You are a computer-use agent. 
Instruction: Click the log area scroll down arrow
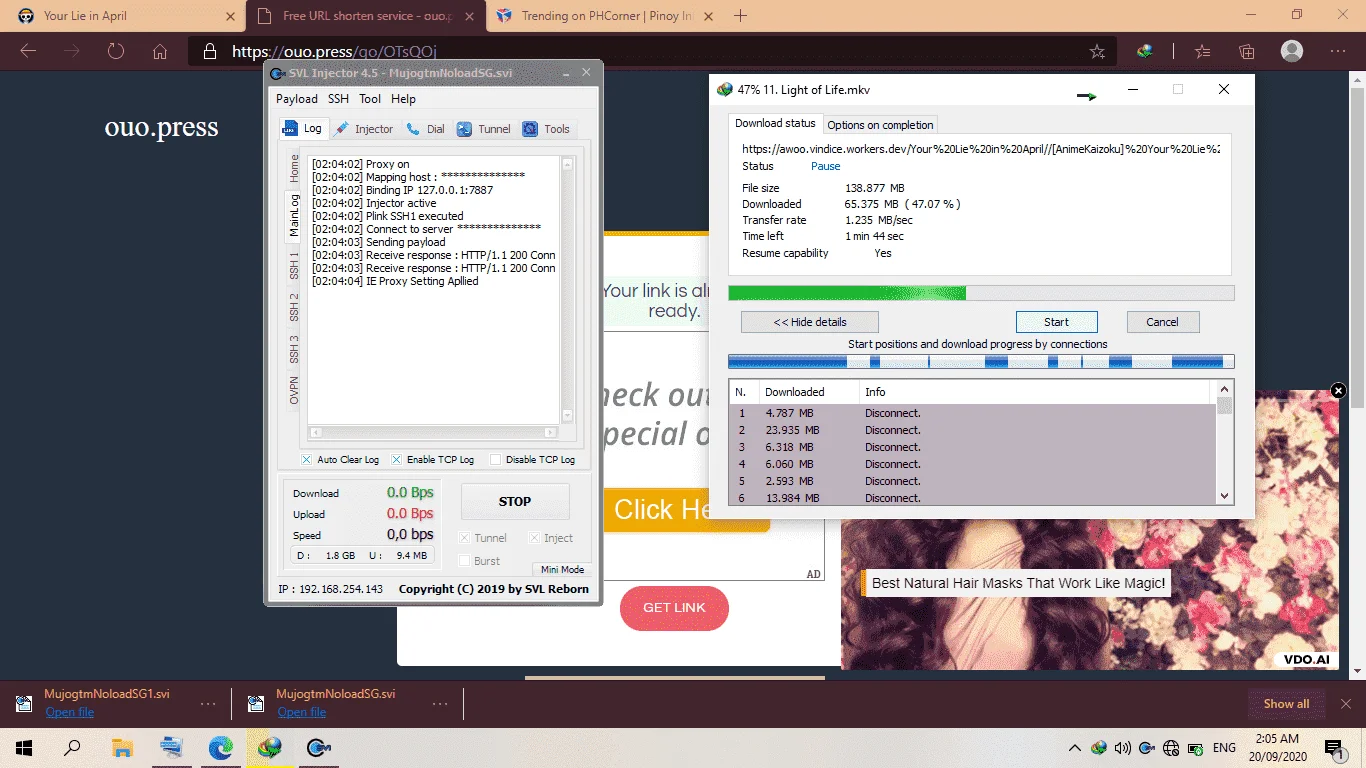pos(567,416)
